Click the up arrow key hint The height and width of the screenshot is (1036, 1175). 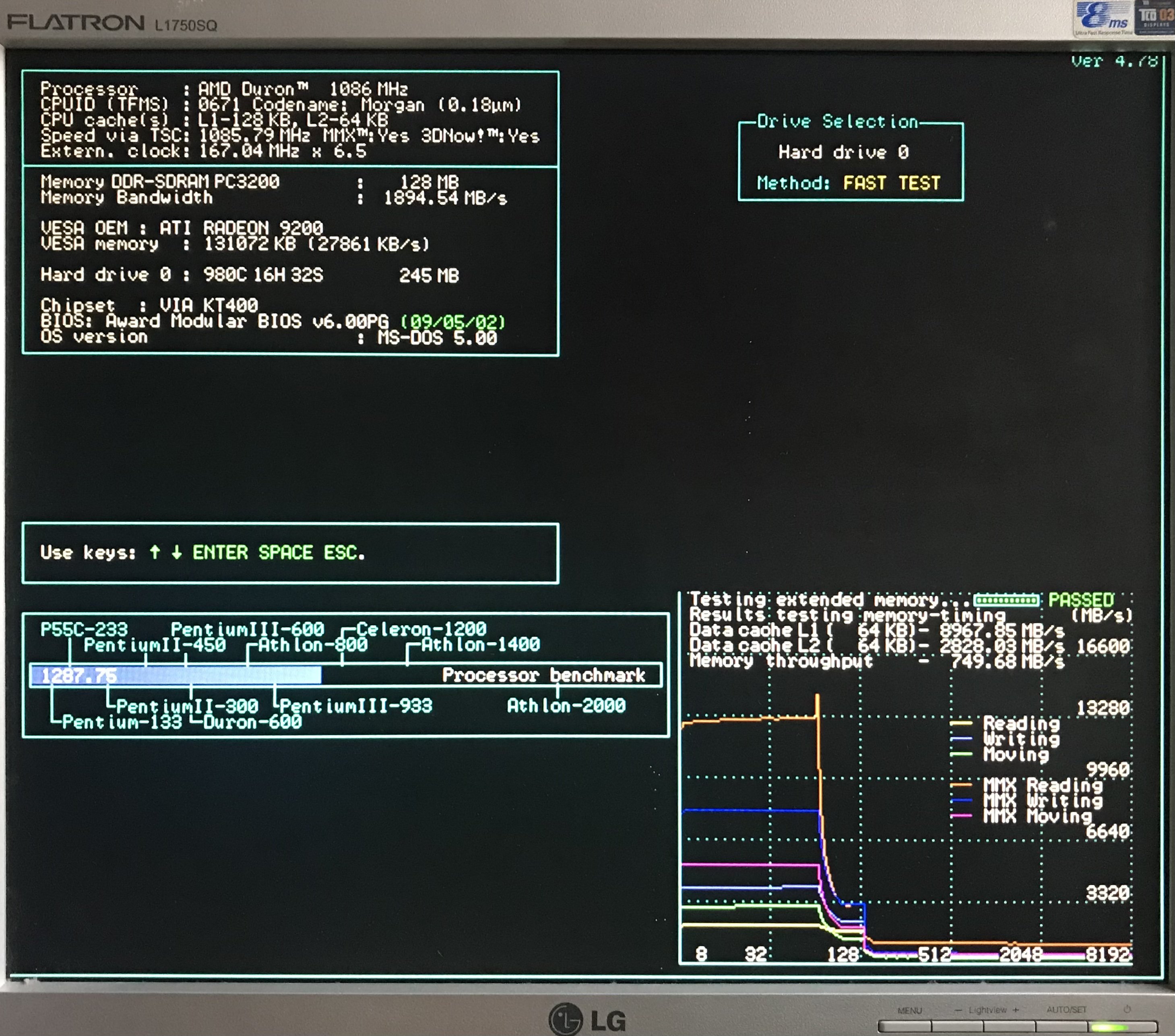[x=155, y=552]
